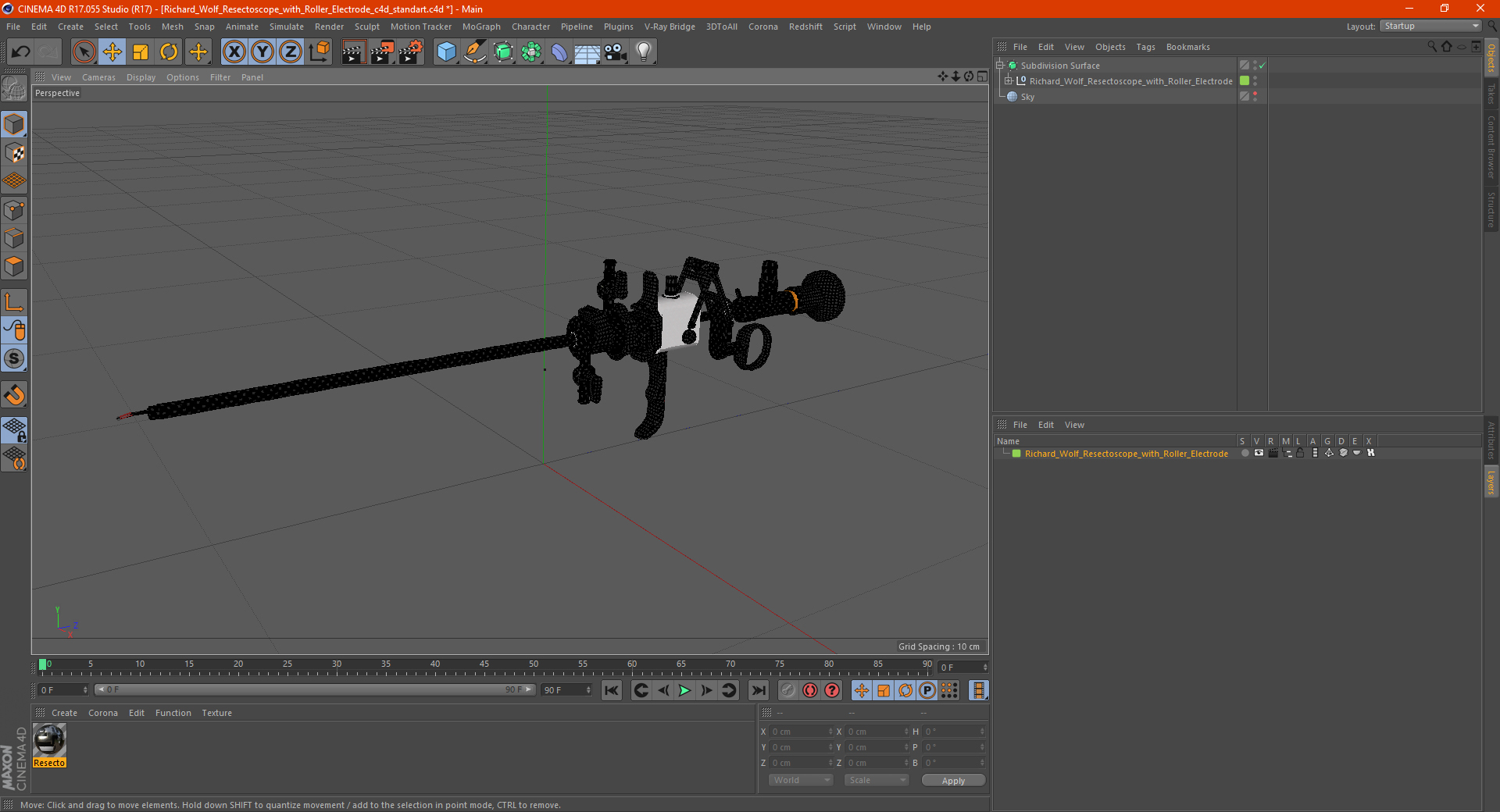Switch to Model mode
Viewport: 1500px width, 812px height.
[x=15, y=125]
